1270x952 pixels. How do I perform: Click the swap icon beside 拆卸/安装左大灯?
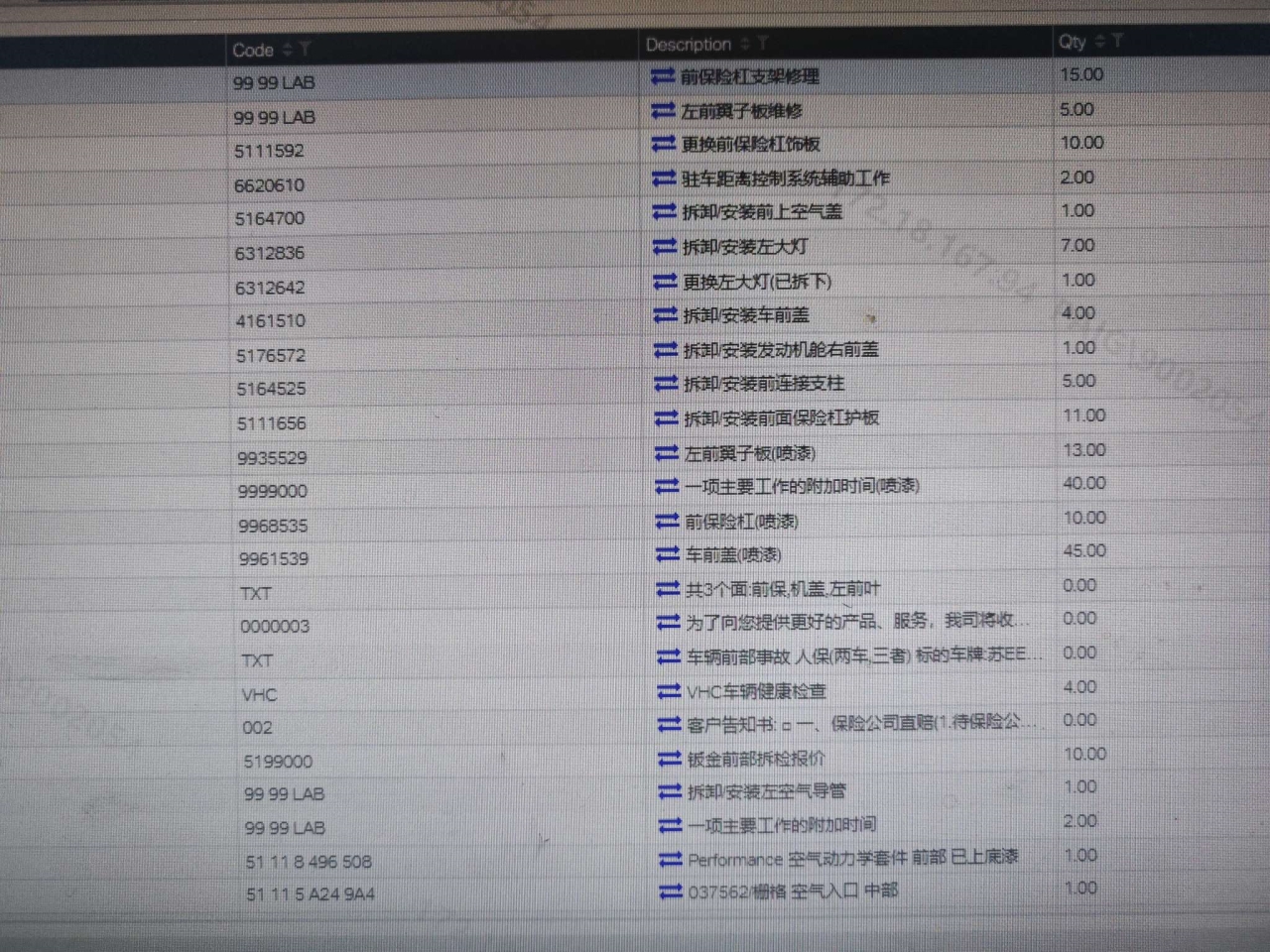[x=665, y=246]
